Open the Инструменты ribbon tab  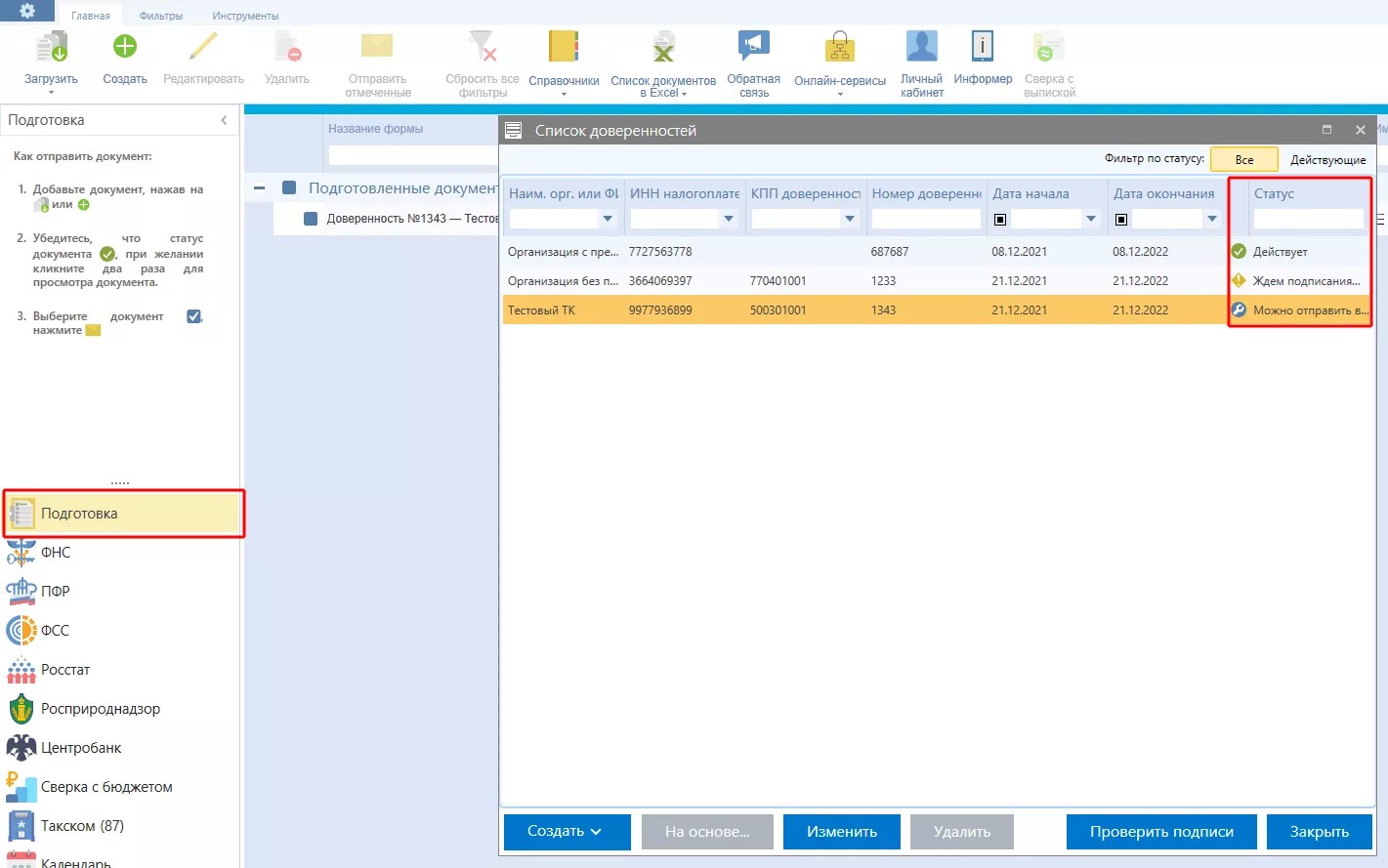(245, 16)
